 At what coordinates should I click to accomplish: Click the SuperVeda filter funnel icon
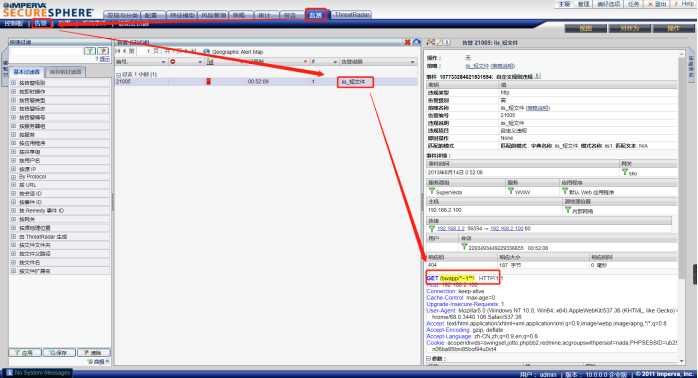431,191
